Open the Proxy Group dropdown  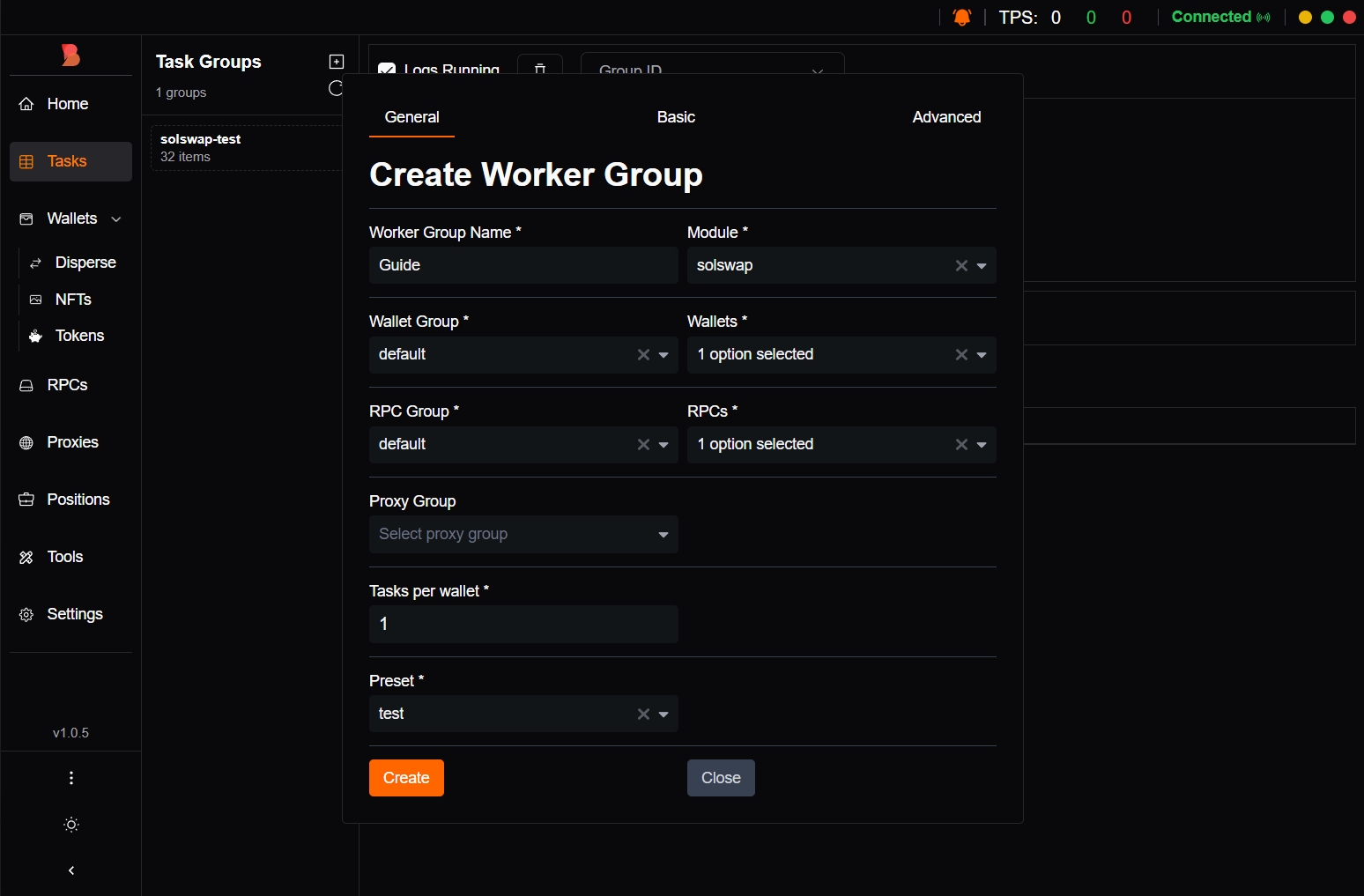[523, 535]
